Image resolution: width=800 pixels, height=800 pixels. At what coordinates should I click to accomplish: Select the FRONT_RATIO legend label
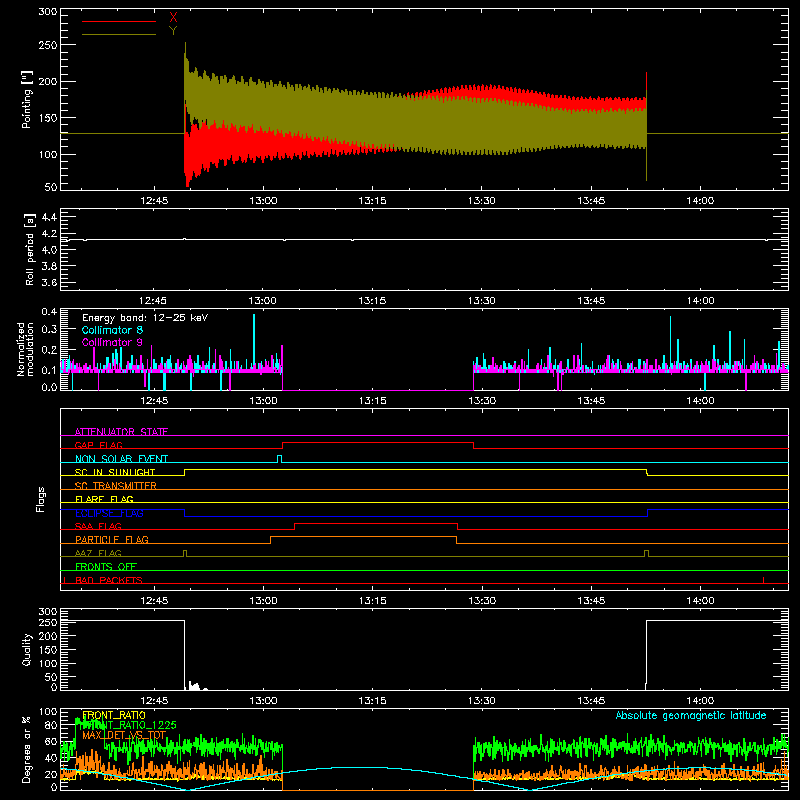114,715
